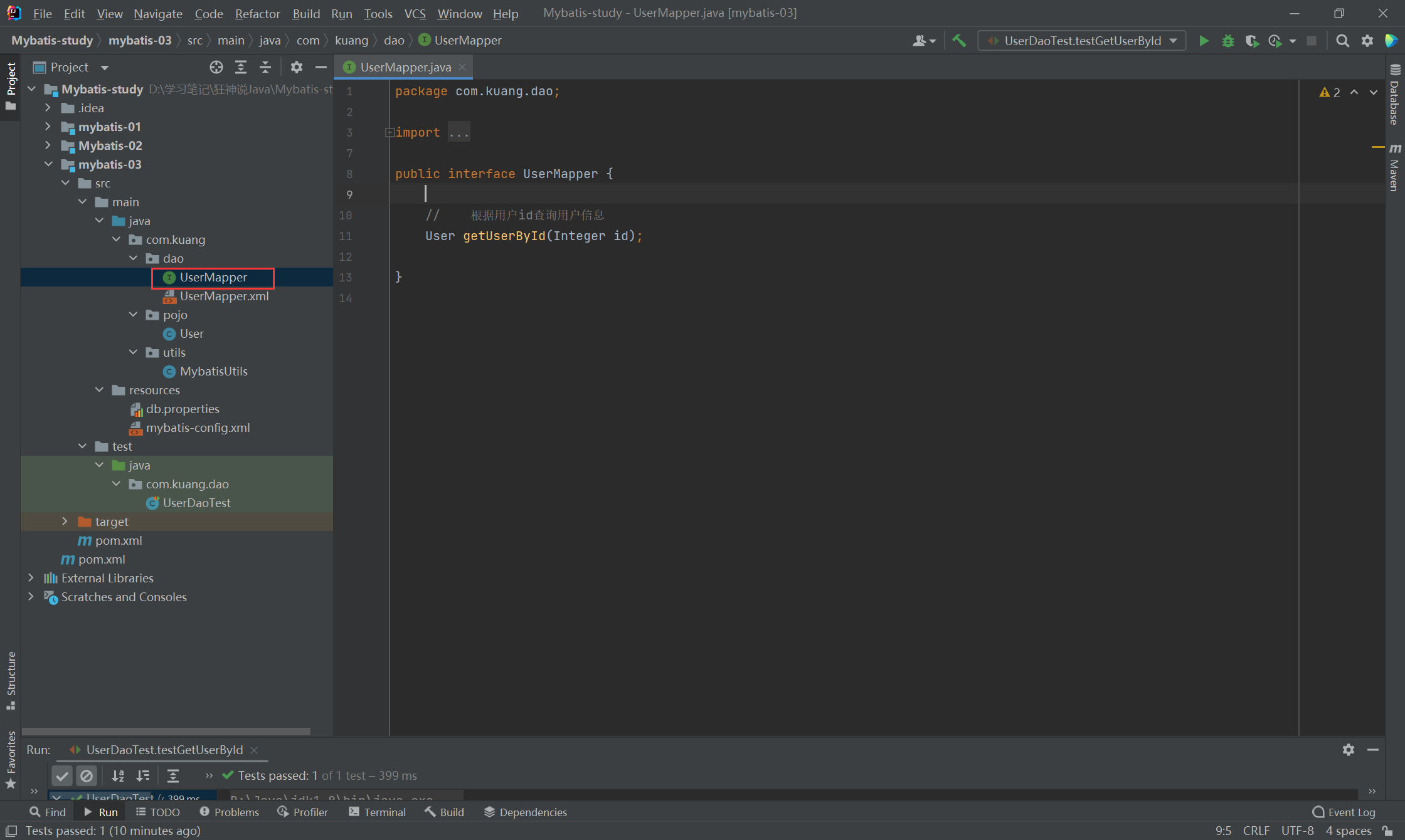Image resolution: width=1405 pixels, height=840 pixels.
Task: Click the Build project hammer icon
Action: (959, 41)
